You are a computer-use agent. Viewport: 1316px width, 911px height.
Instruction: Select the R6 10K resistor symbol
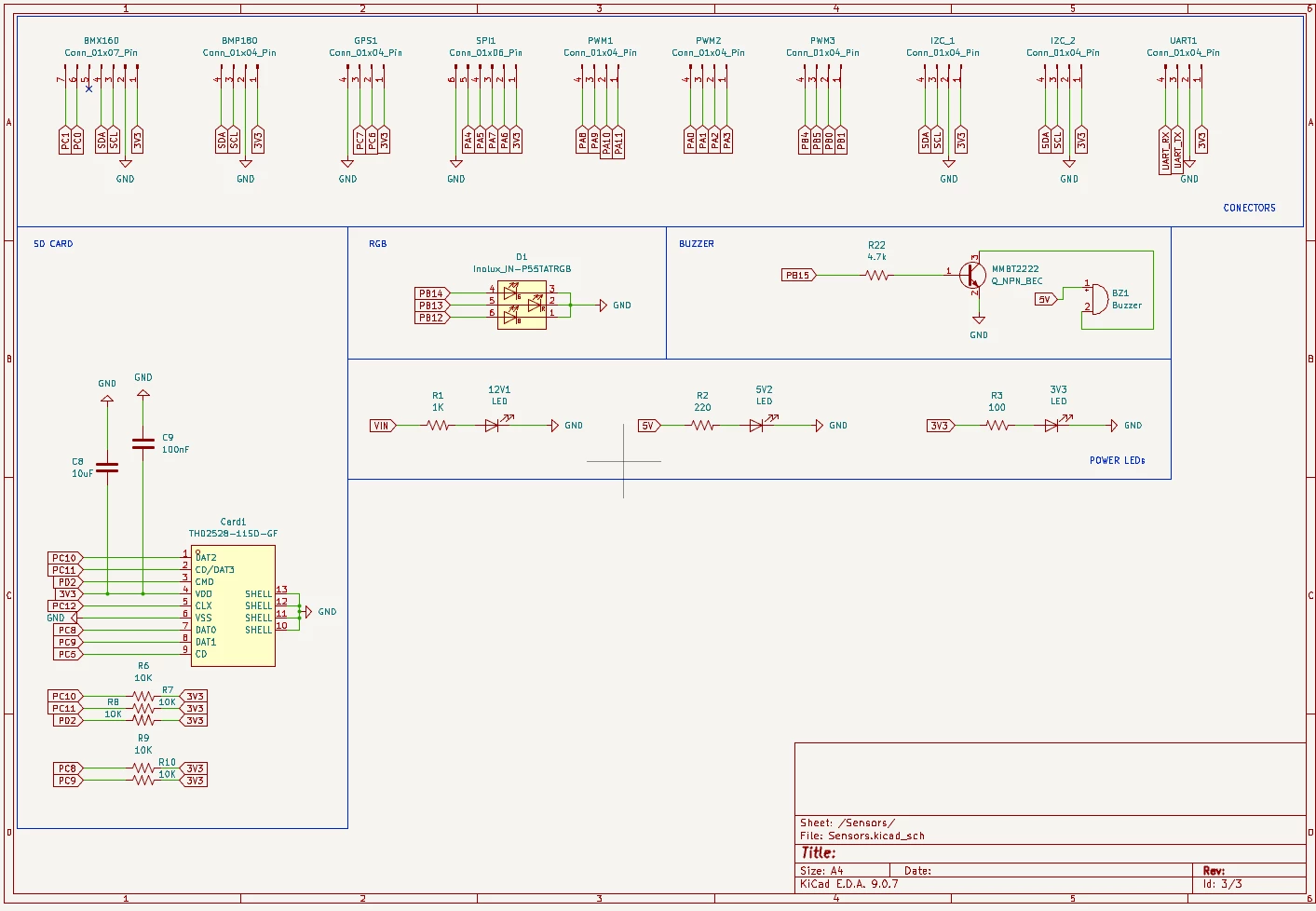143,696
